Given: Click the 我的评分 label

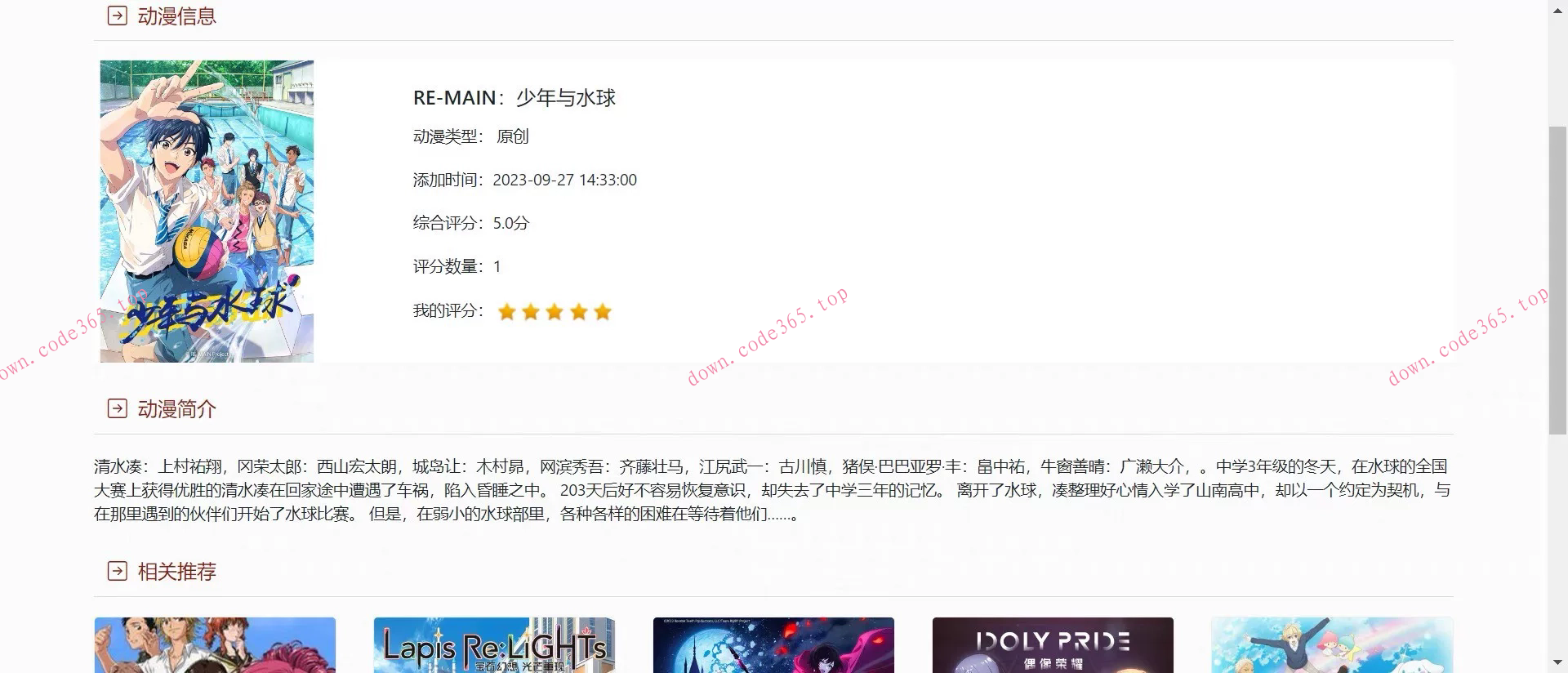Looking at the screenshot, I should 448,310.
